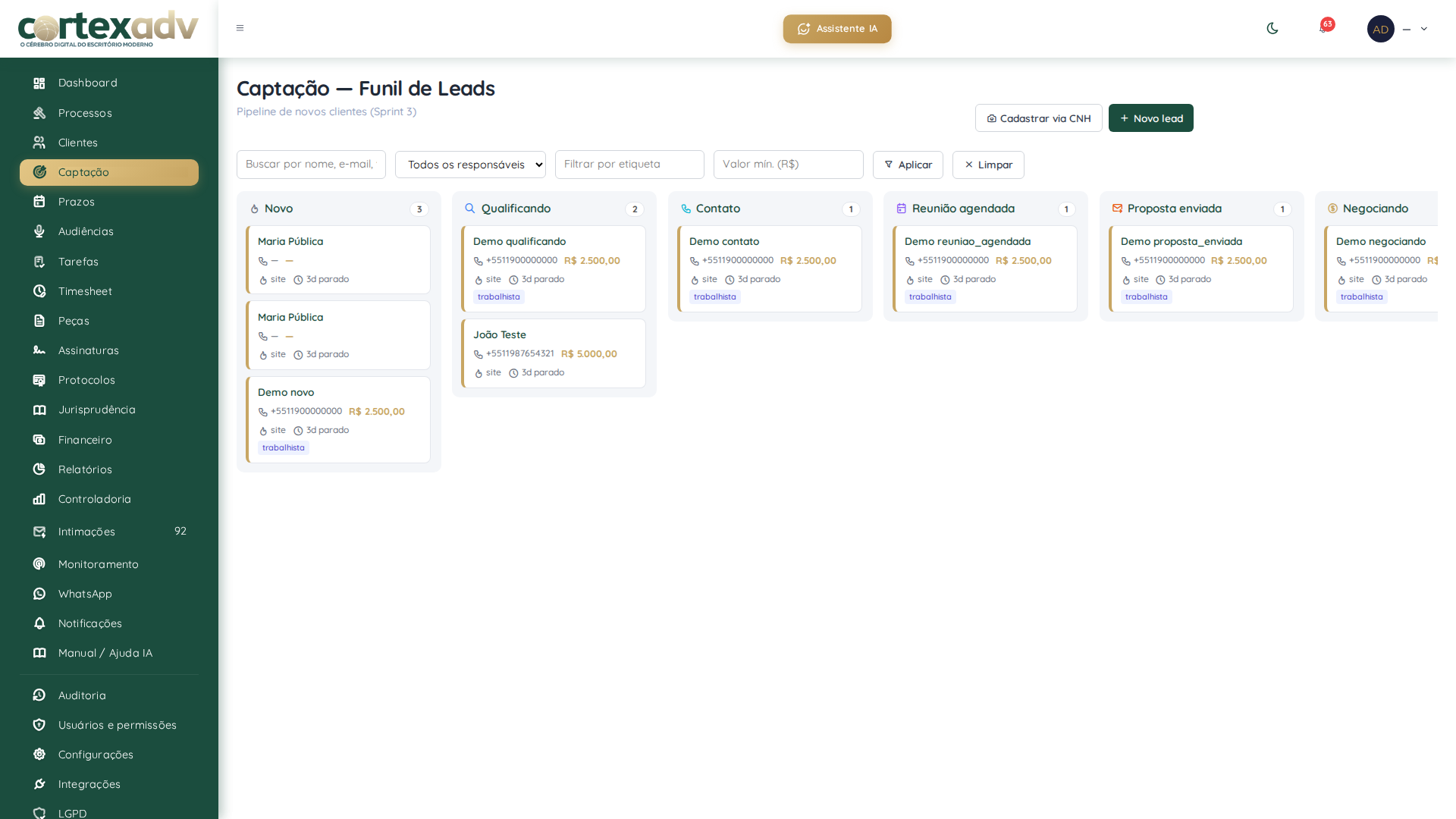
Task: Launch the Assistente IA button
Action: [x=837, y=29]
